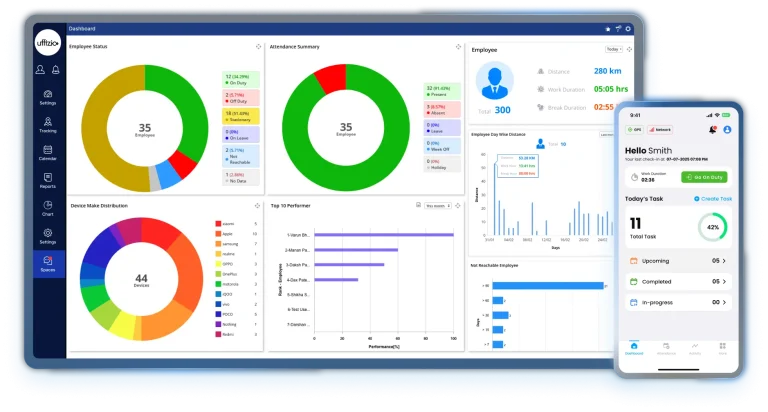The image size is (768, 412).
Task: Select the Dashboard tab in phone bottom bar
Action: pos(634,348)
